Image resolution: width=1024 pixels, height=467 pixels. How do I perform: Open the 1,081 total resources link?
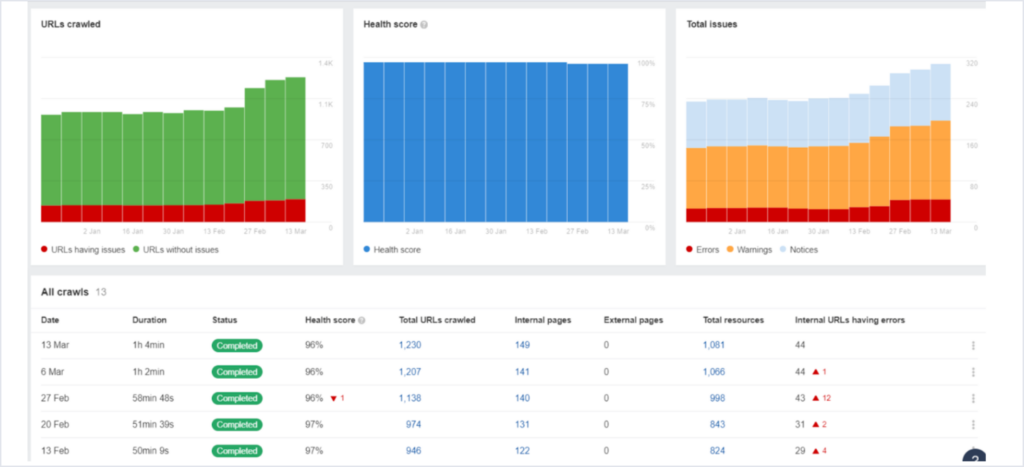715,346
